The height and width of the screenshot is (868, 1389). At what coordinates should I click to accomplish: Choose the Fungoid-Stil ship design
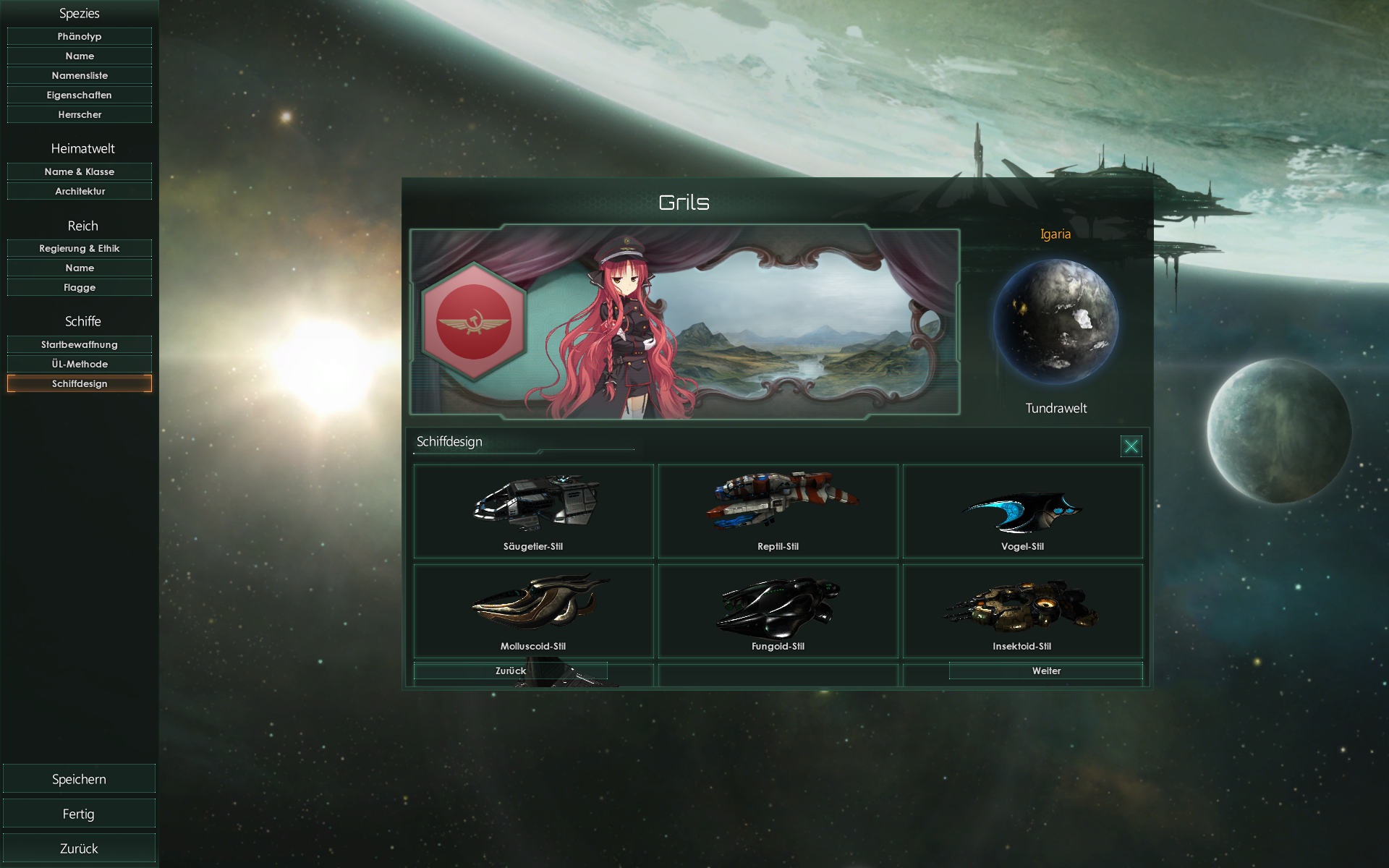pyautogui.click(x=778, y=611)
